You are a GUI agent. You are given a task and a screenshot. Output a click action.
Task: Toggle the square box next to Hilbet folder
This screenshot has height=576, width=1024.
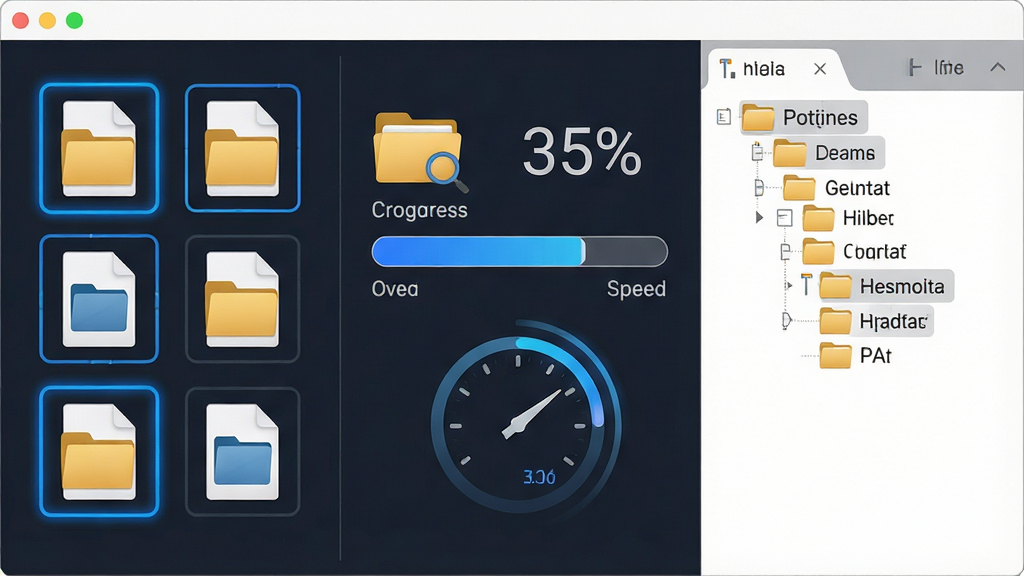pyautogui.click(x=784, y=218)
